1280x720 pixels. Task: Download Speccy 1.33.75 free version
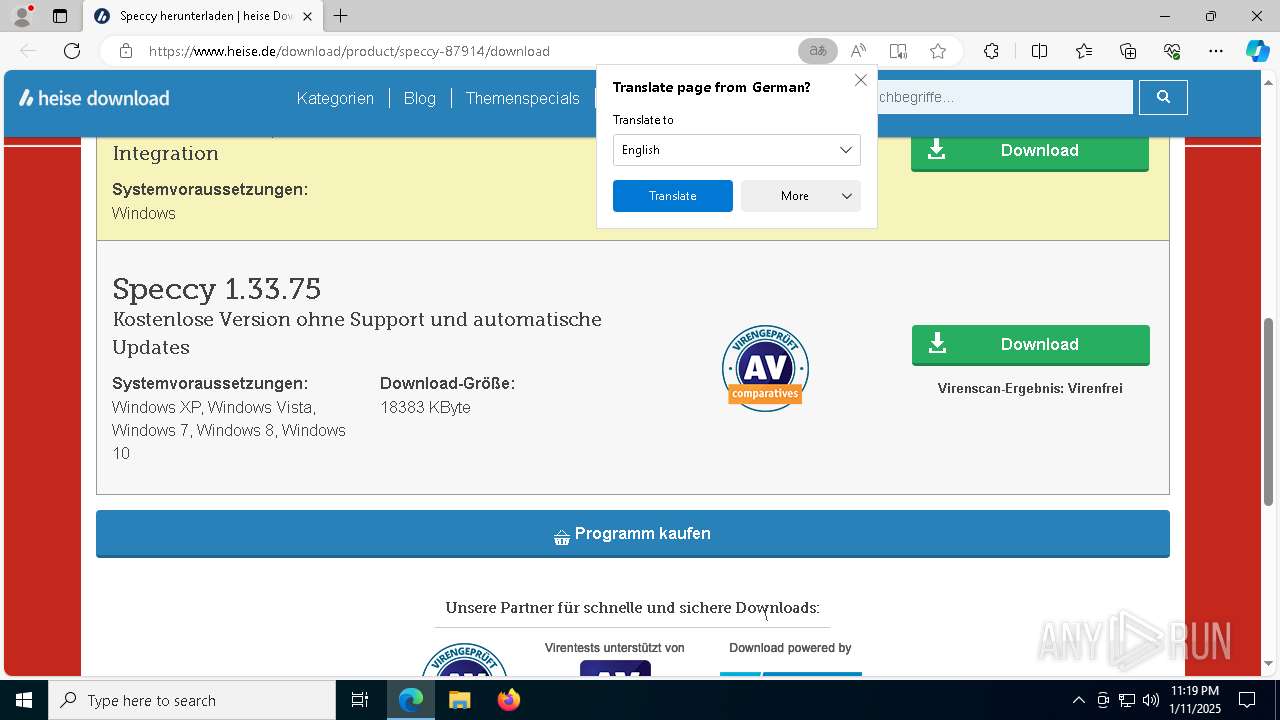point(1030,345)
